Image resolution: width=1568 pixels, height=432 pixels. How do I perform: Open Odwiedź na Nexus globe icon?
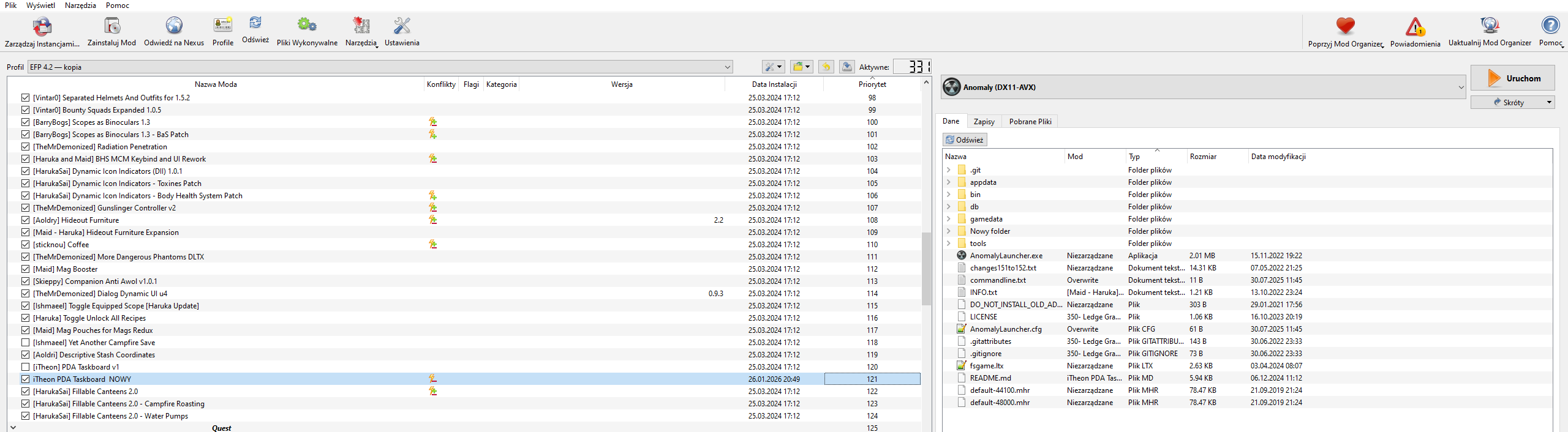[x=174, y=26]
